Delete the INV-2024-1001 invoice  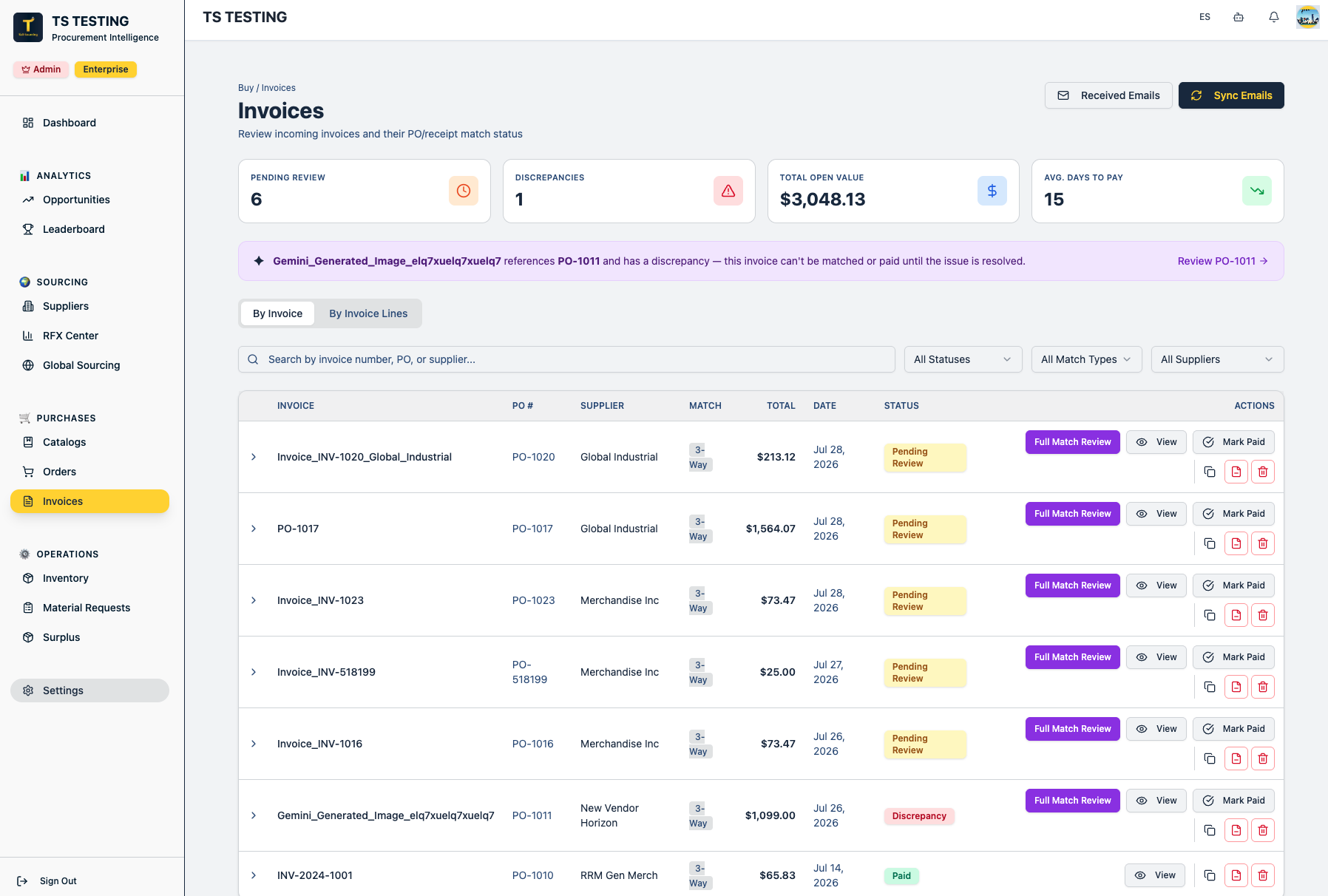pyautogui.click(x=1263, y=875)
